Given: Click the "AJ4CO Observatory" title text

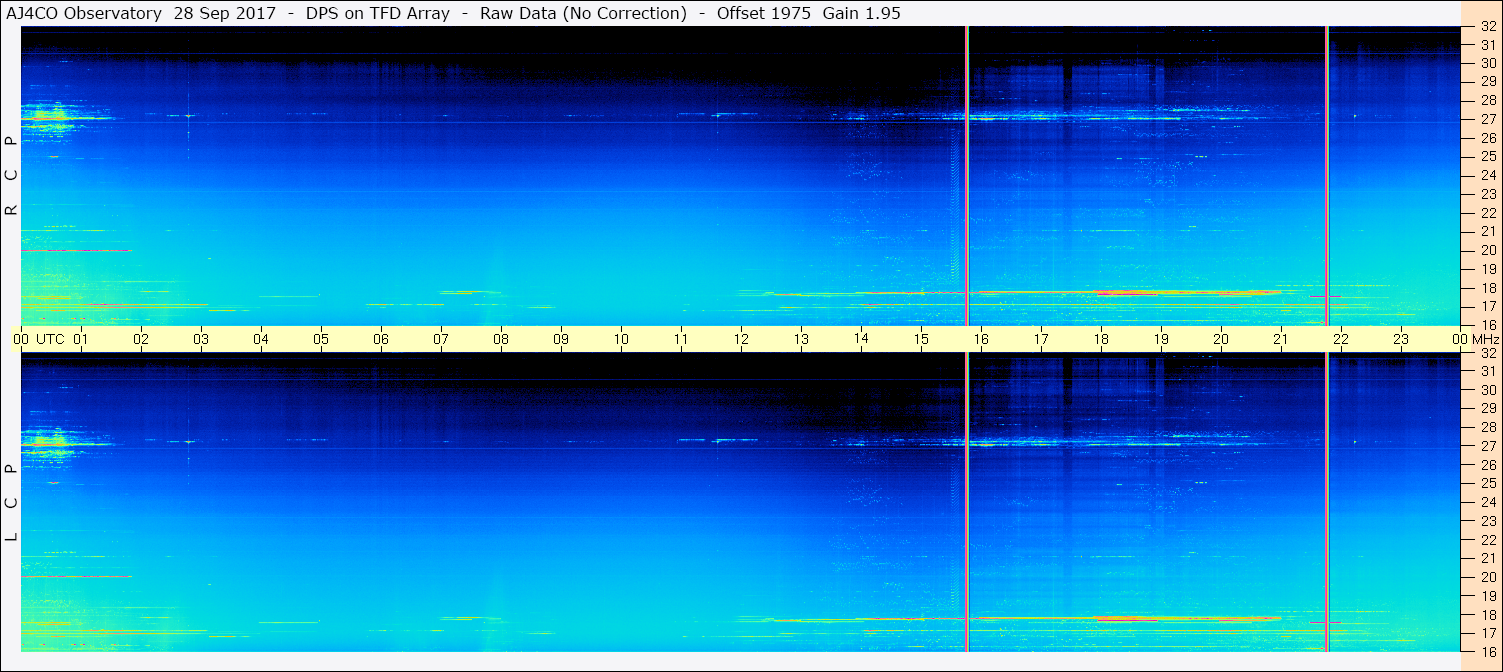Looking at the screenshot, I should pos(84,13).
